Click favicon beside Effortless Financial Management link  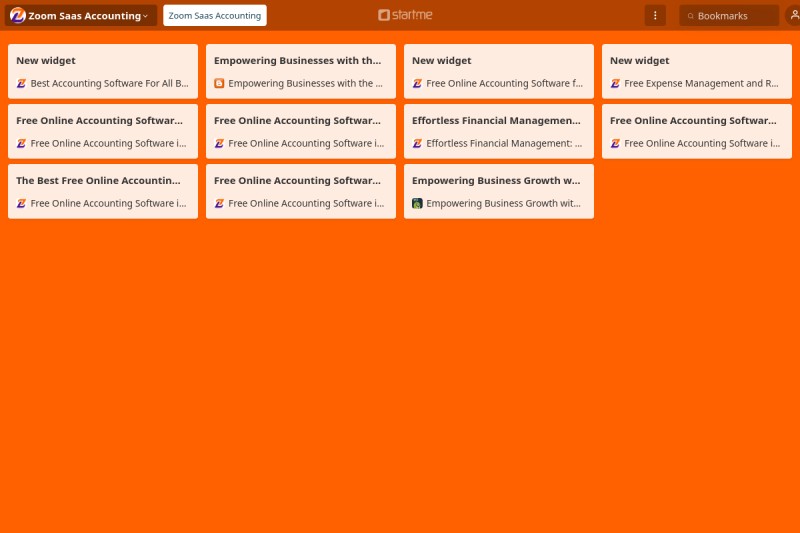[417, 143]
